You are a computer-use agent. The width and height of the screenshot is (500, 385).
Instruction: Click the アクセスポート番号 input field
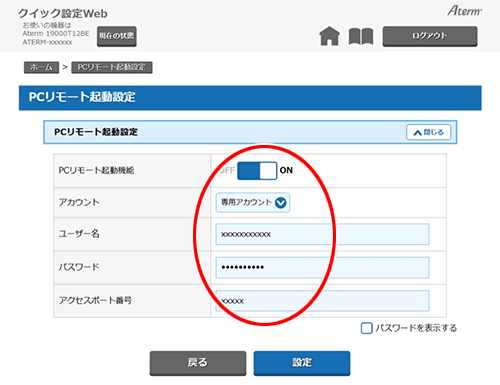322,301
